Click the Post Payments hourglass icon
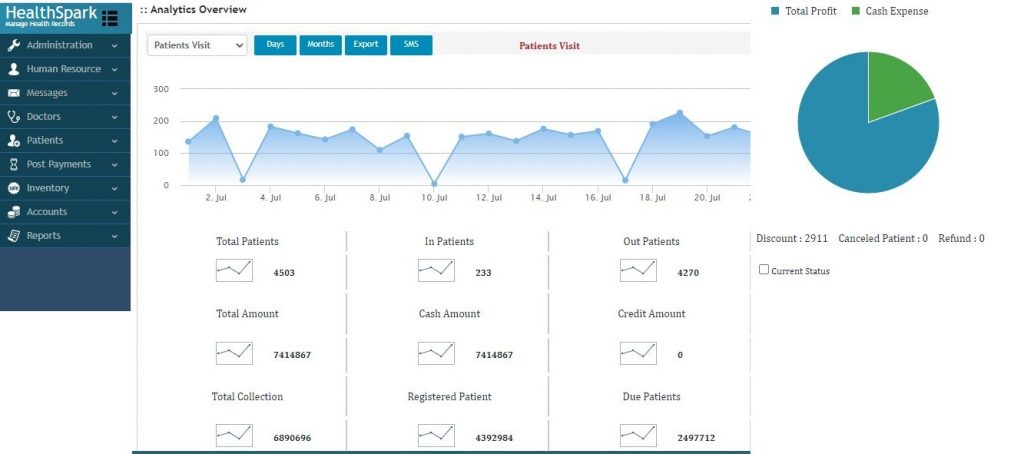Screen dimensions: 1024x454 (14, 165)
